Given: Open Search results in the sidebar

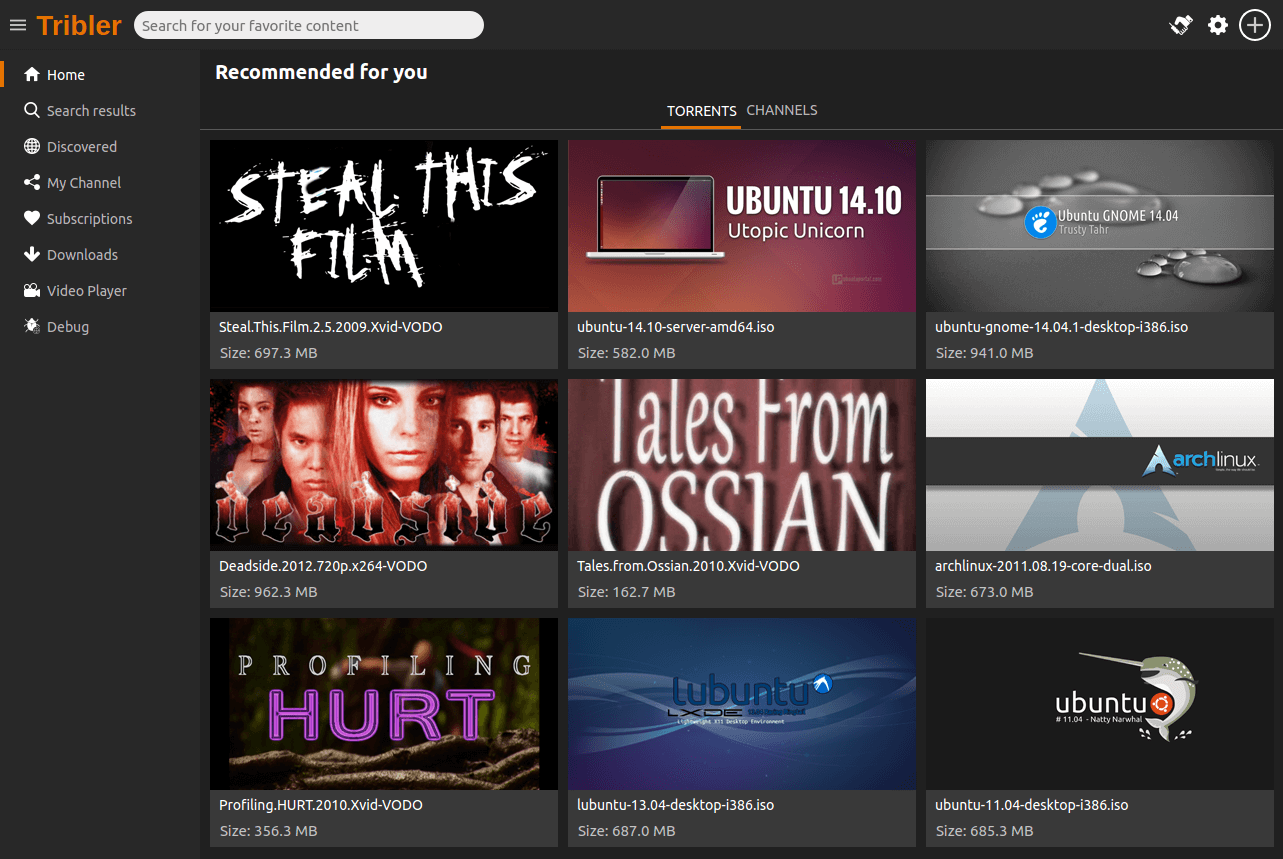Looking at the screenshot, I should 91,111.
